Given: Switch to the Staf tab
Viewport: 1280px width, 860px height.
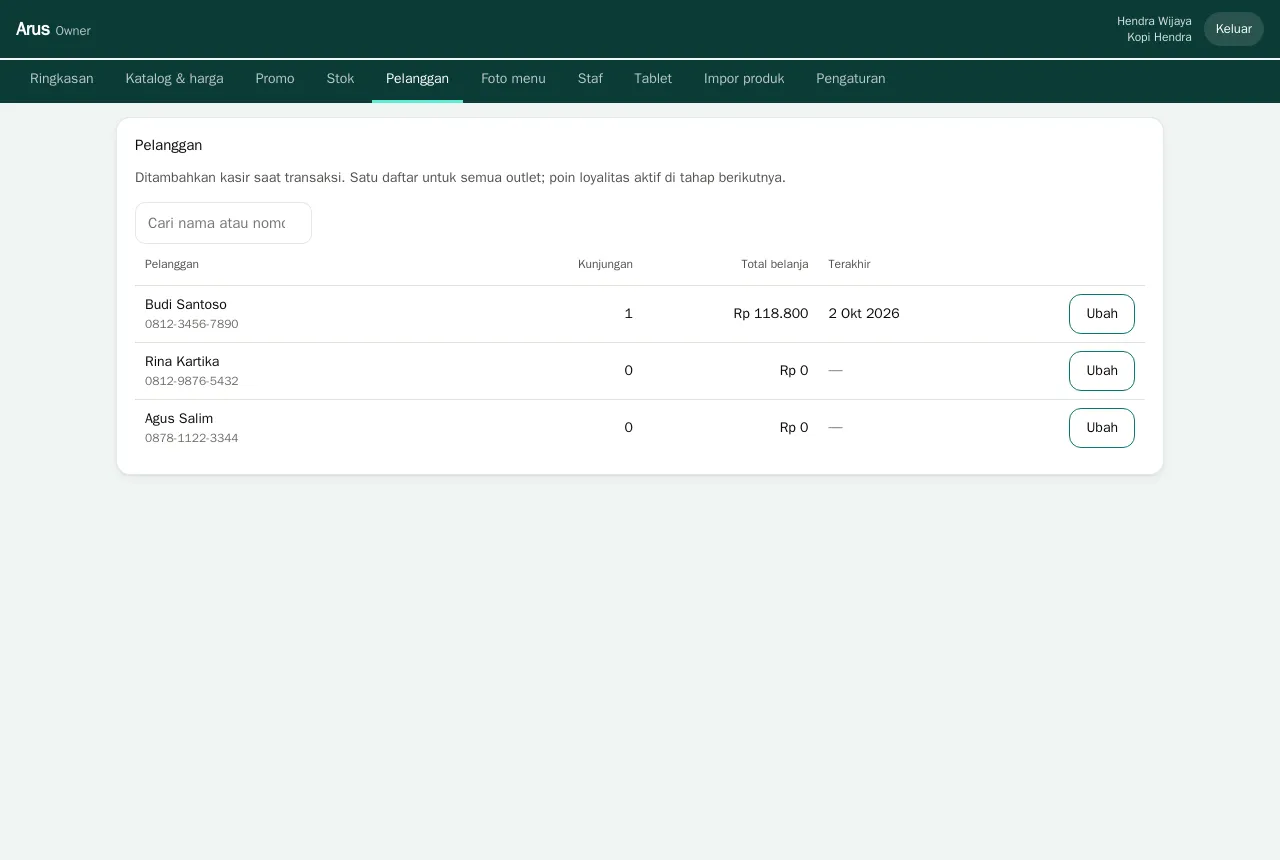Looking at the screenshot, I should 590,79.
